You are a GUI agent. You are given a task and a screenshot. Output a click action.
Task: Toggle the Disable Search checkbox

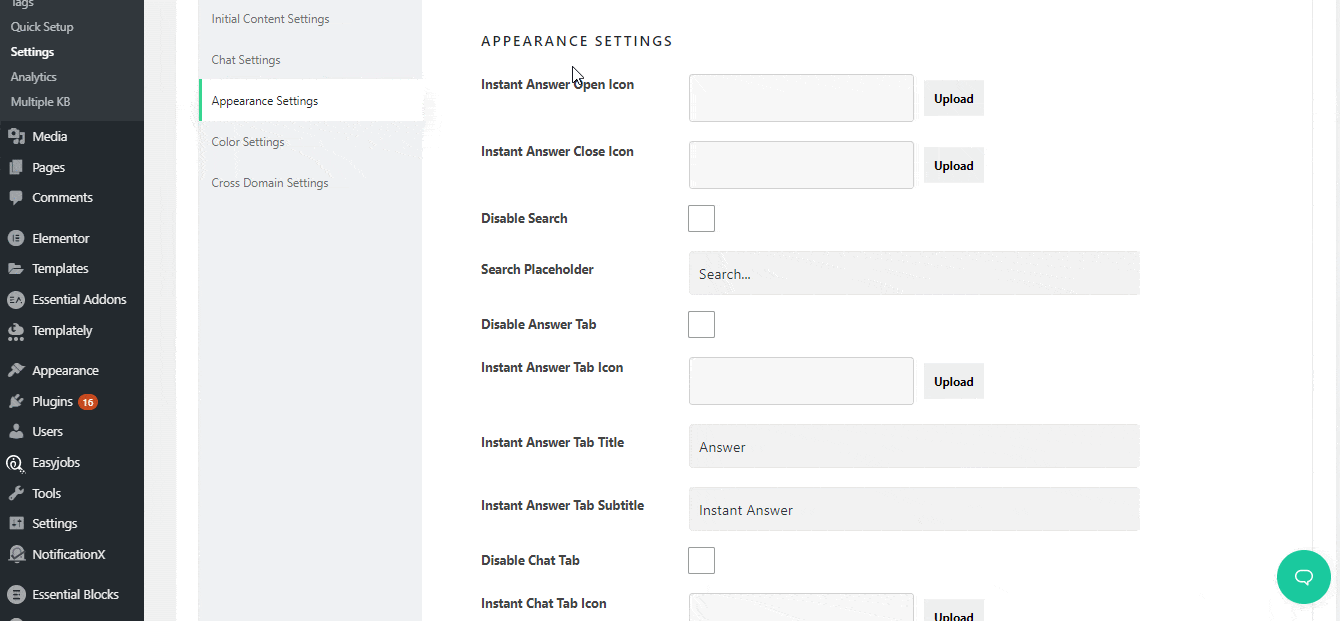click(x=701, y=218)
